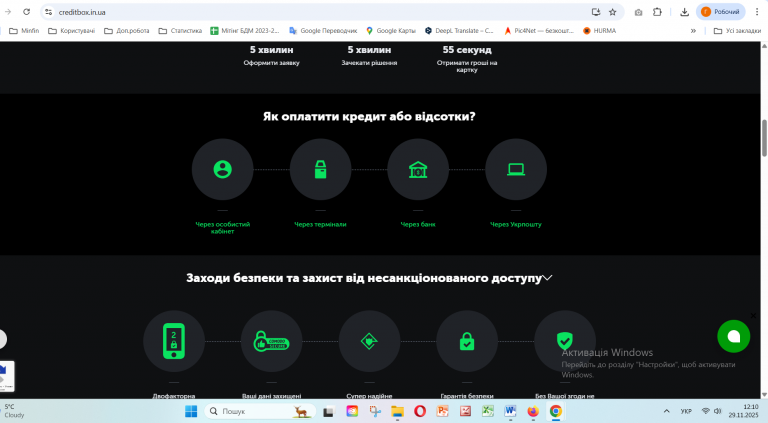Click the diamond 'Супер надійне' icon
This screenshot has height=423, width=768.
(x=369, y=341)
